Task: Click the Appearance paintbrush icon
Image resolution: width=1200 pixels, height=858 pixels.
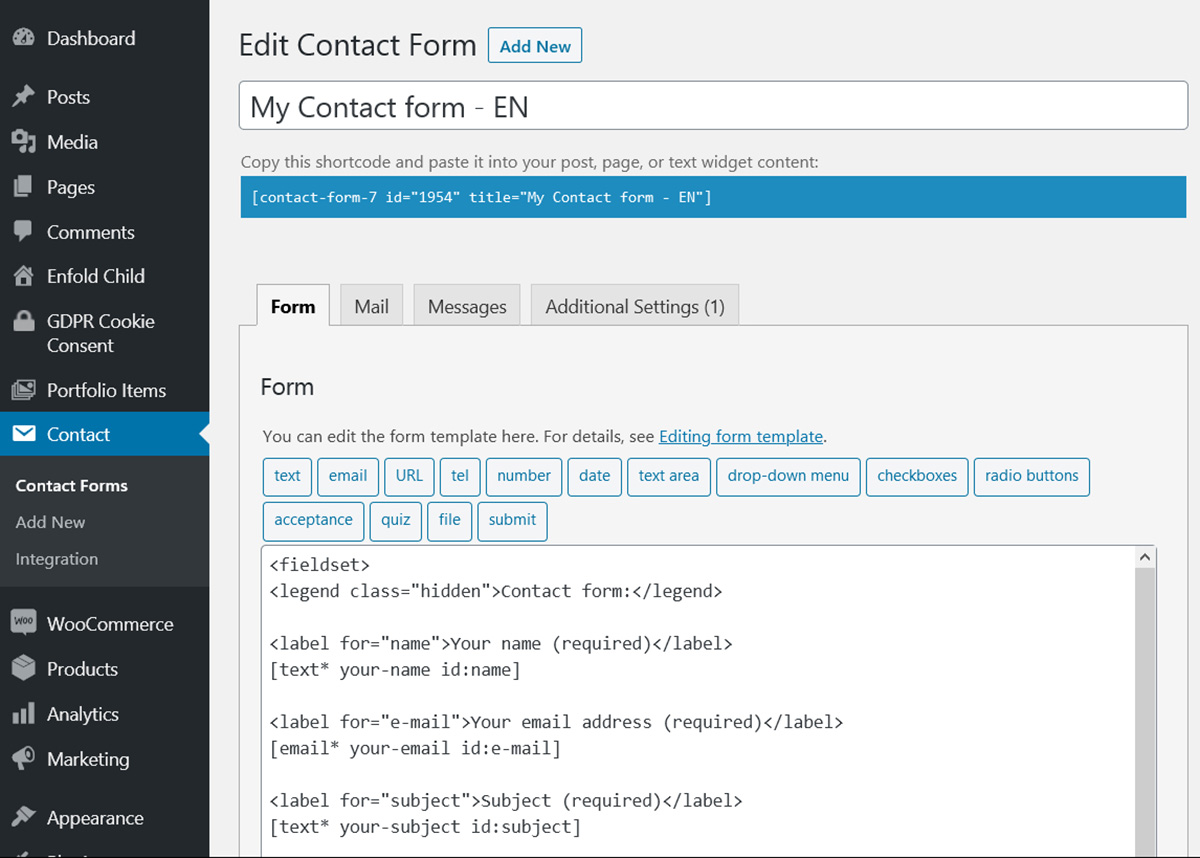Action: click(23, 817)
